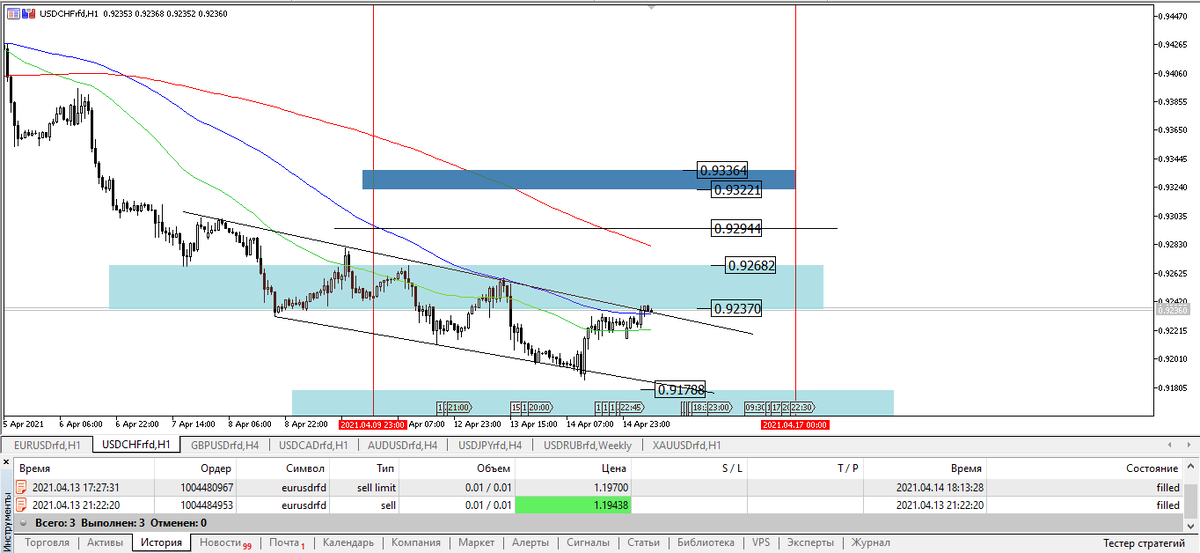The height and width of the screenshot is (553, 1200).
Task: Open the Новости tab with 99 badge
Action: click(224, 543)
